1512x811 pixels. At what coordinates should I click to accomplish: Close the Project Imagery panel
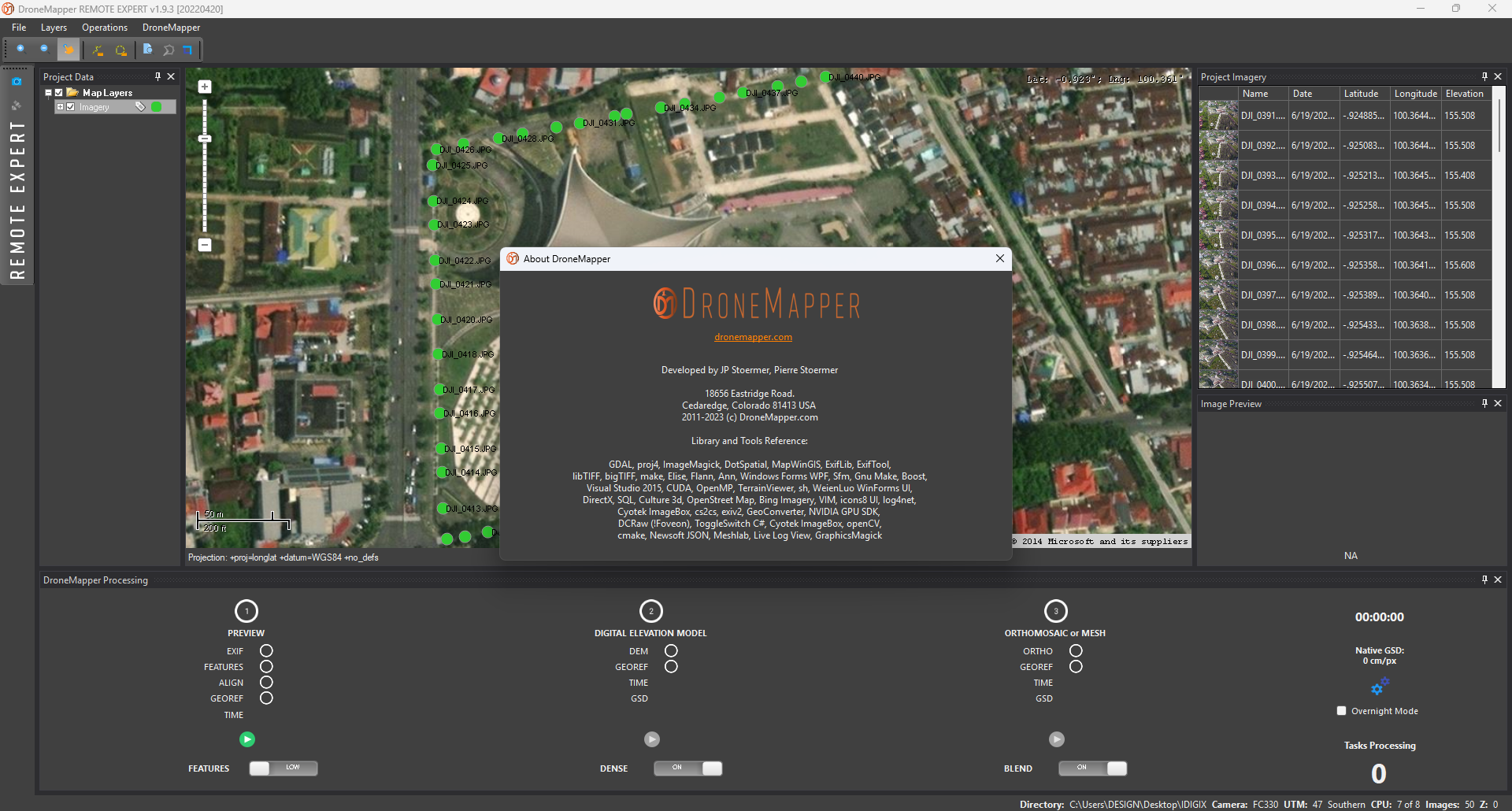[x=1498, y=76]
